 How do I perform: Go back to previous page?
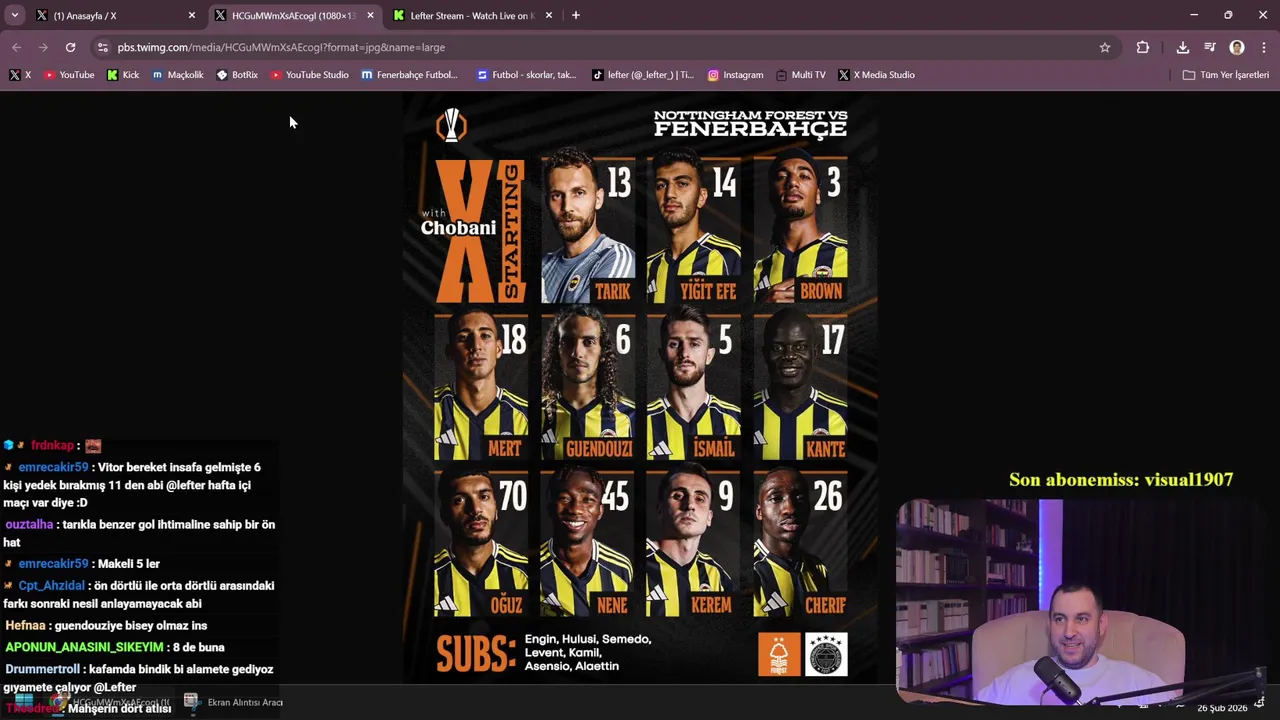(16, 47)
